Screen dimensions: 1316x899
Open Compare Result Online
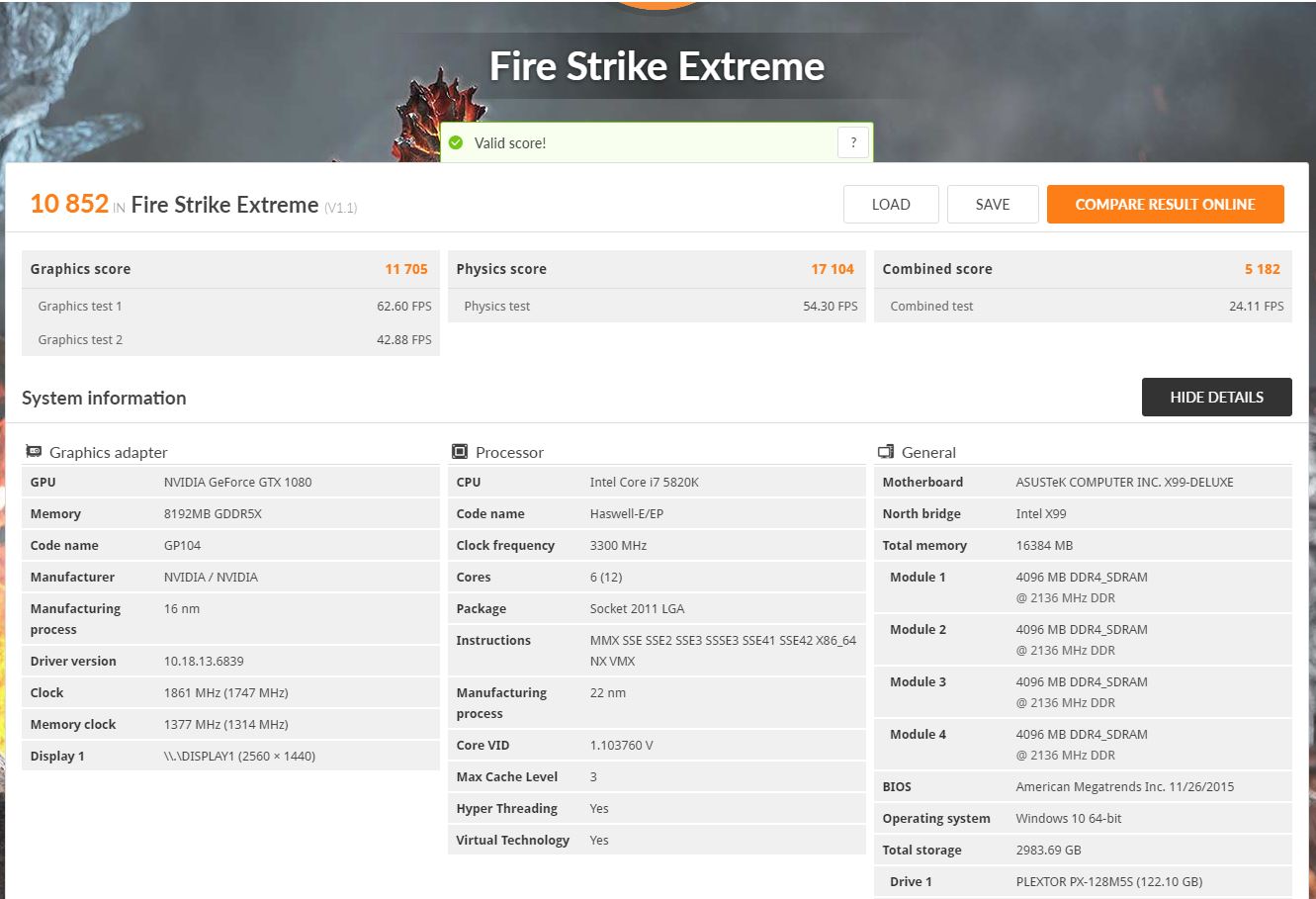pyautogui.click(x=1166, y=205)
